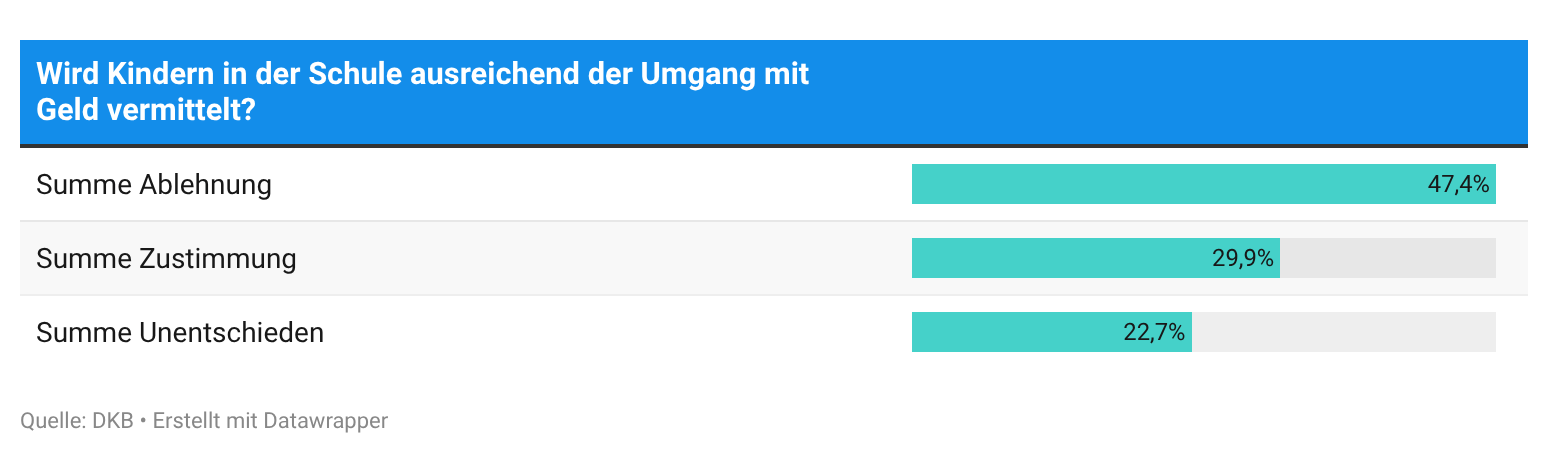Click the chart title about Geld vermittelt

tap(422, 92)
